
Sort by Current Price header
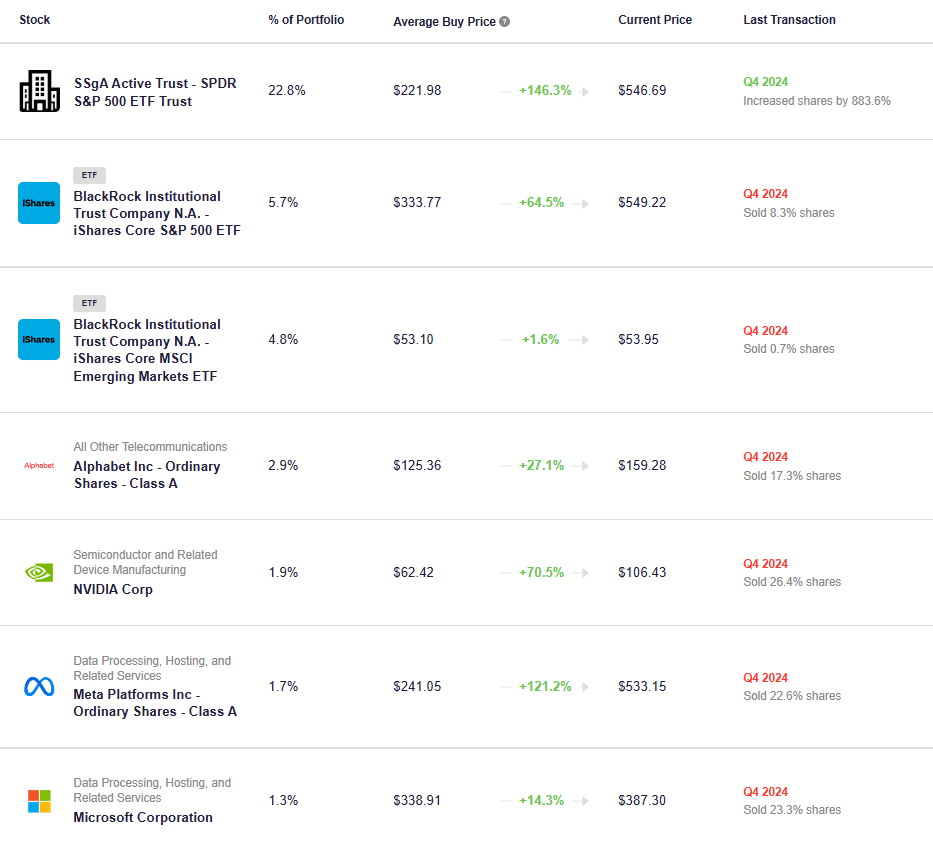[x=655, y=20]
